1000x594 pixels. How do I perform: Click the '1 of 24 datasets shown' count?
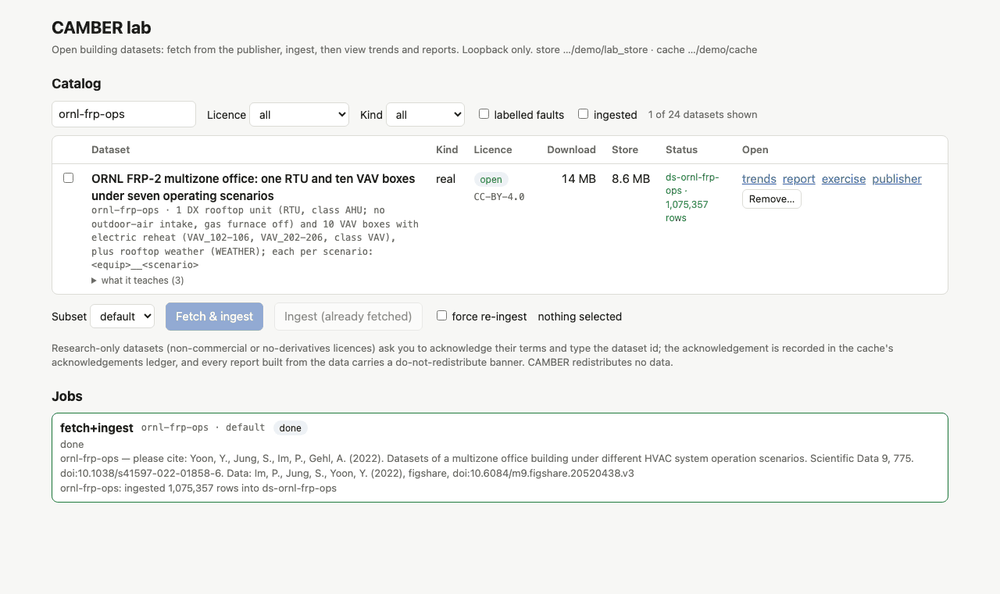pyautogui.click(x=703, y=115)
